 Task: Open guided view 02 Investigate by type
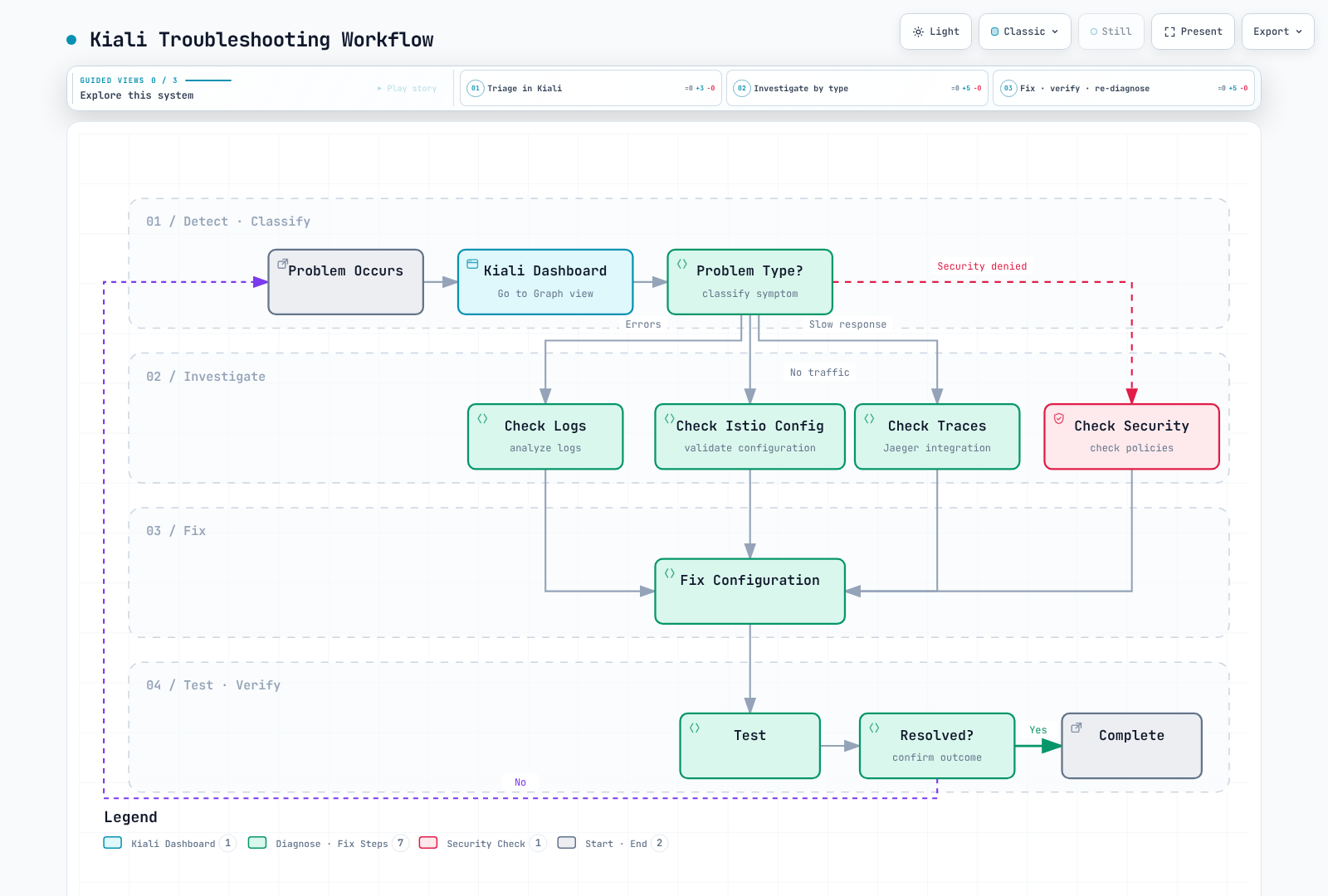pos(857,88)
